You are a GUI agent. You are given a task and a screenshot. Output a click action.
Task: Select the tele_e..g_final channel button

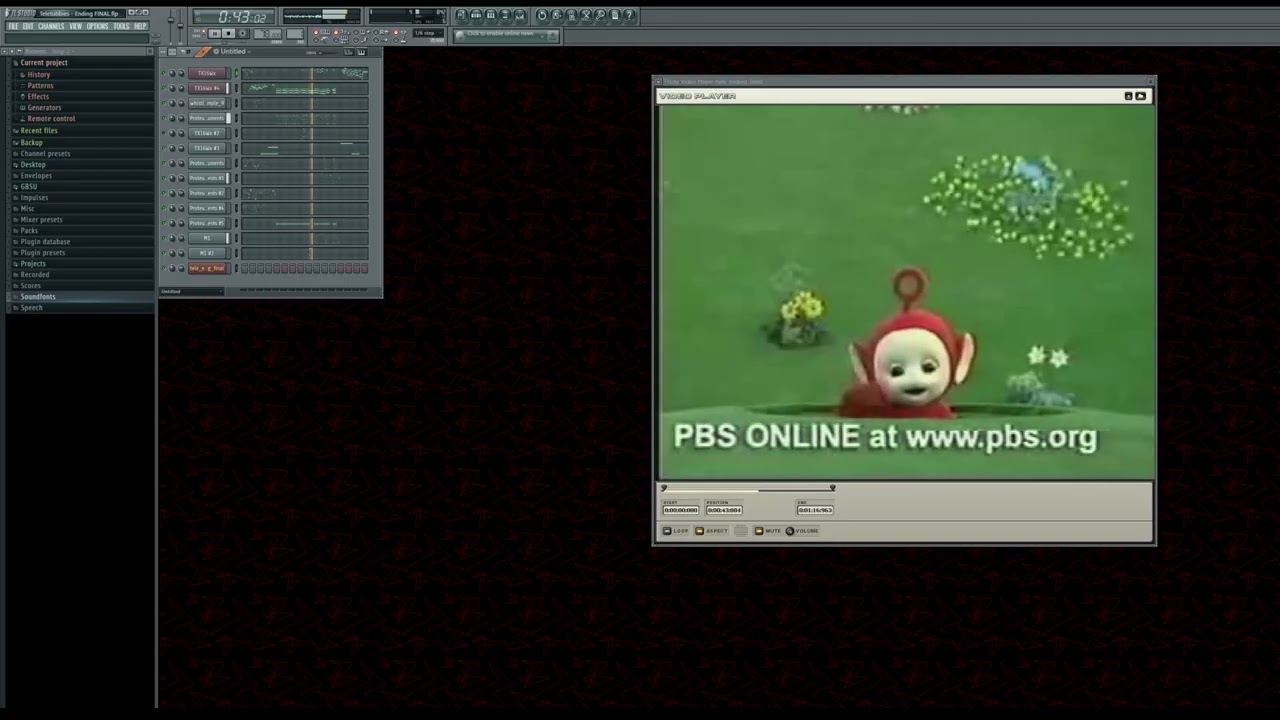point(207,268)
